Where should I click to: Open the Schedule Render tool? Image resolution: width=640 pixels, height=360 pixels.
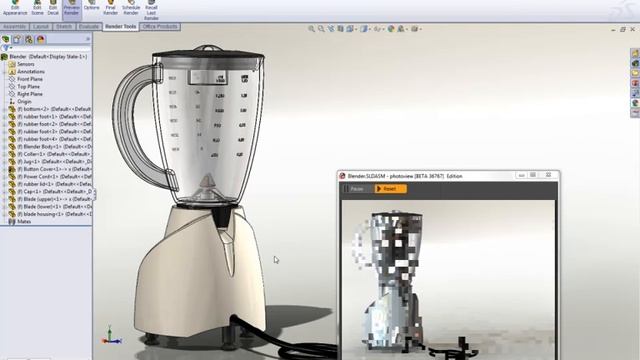click(131, 8)
